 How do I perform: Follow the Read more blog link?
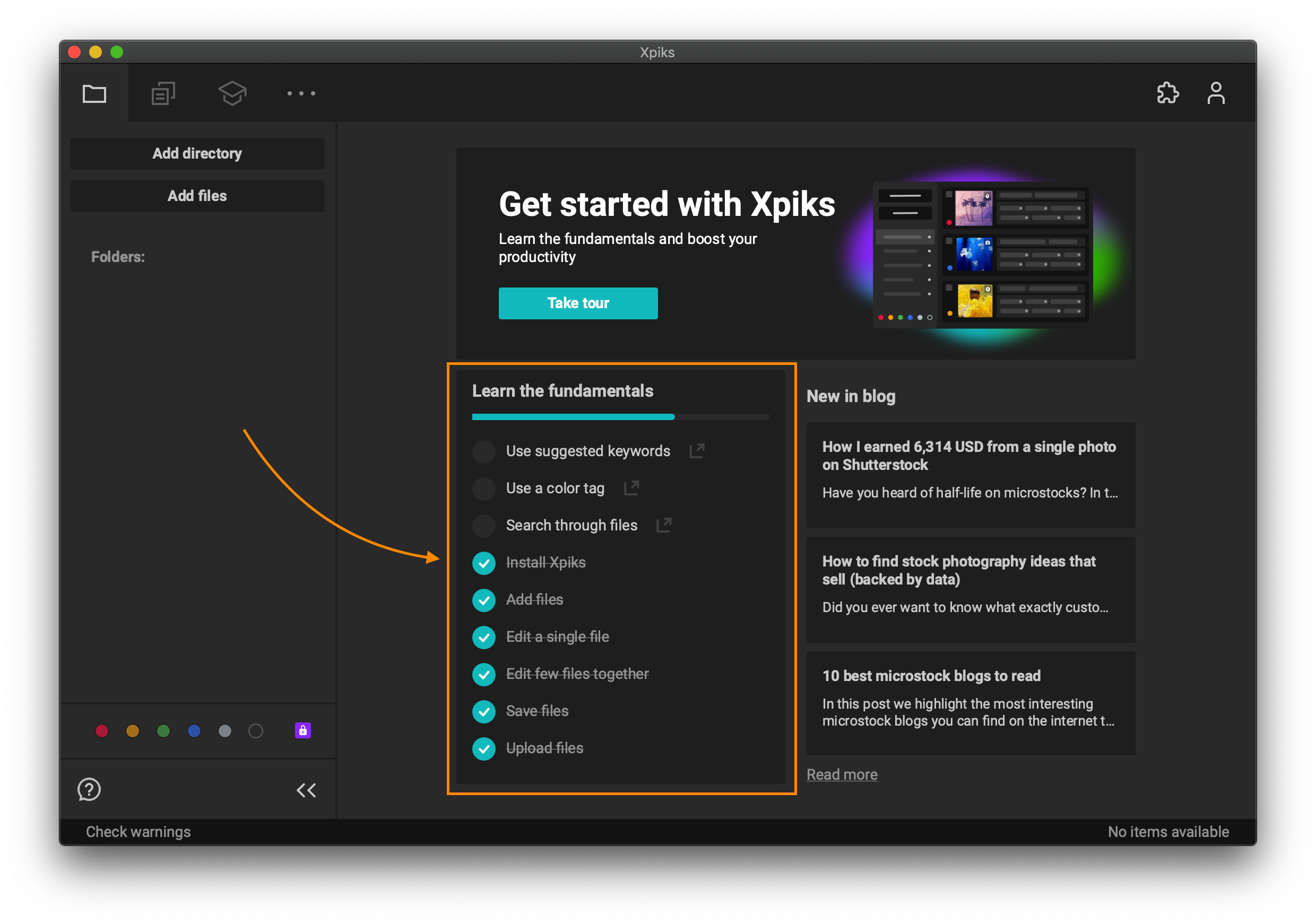(842, 774)
